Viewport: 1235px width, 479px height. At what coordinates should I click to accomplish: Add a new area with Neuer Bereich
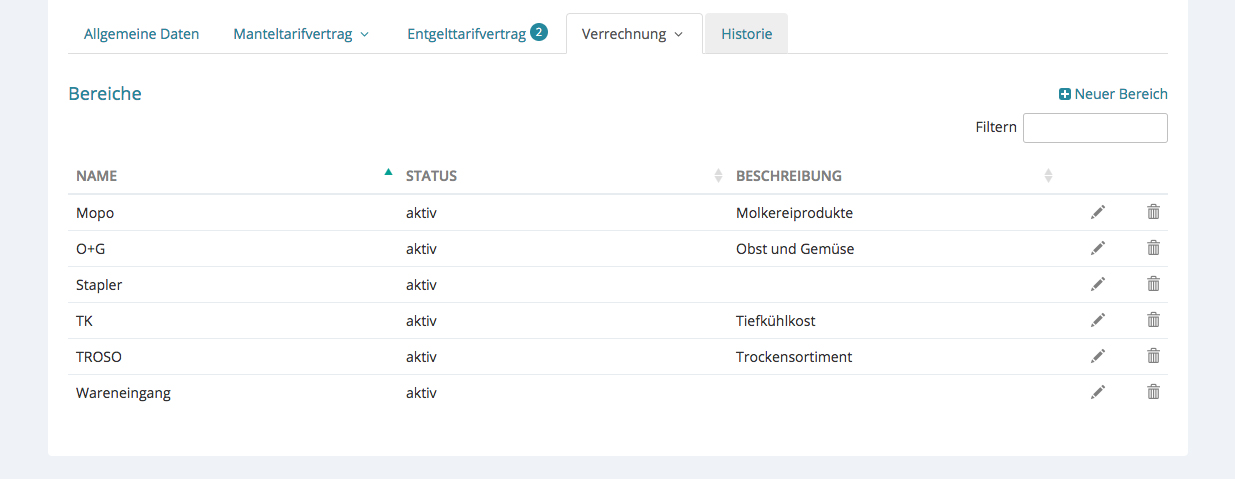pyautogui.click(x=1113, y=94)
